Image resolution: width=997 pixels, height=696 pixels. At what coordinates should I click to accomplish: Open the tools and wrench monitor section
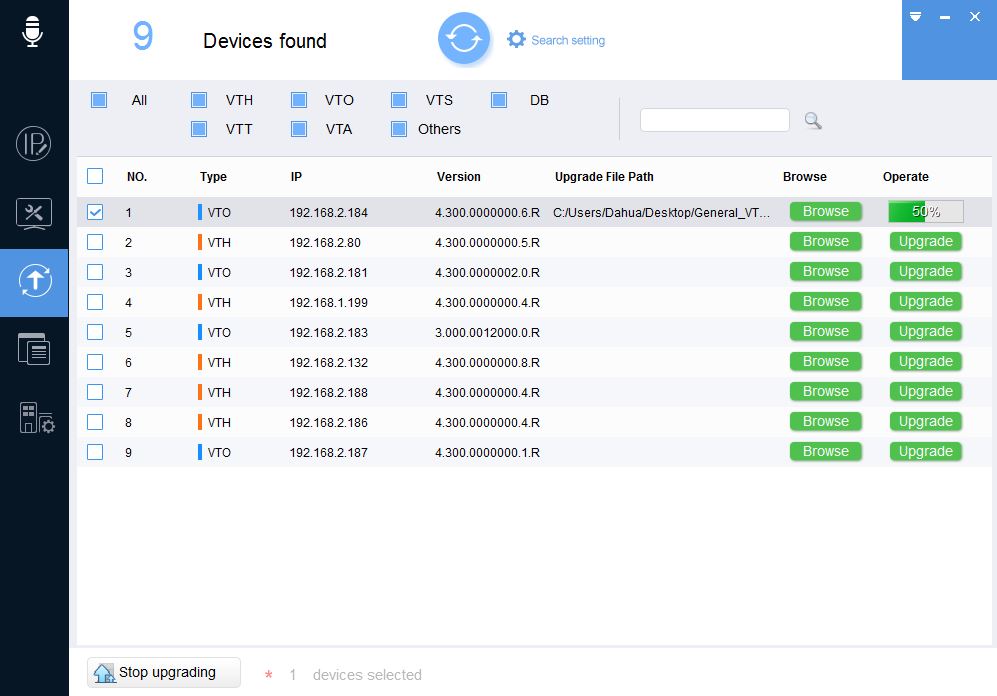tap(34, 214)
